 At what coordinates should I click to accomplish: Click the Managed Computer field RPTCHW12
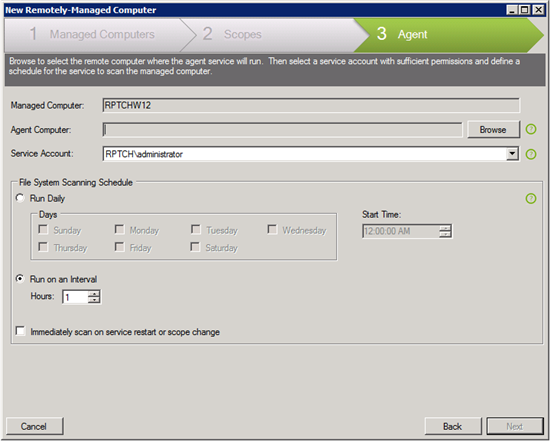(x=311, y=105)
